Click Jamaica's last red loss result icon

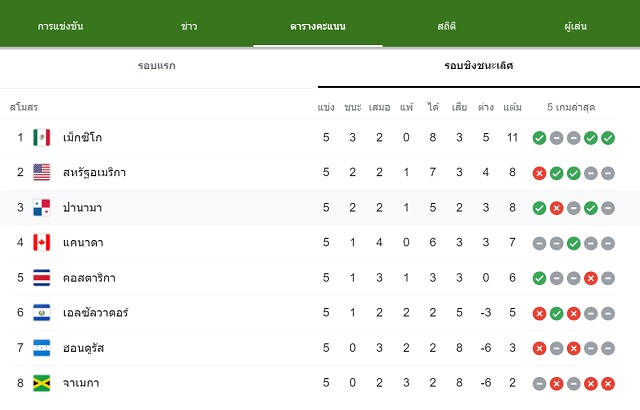608,383
